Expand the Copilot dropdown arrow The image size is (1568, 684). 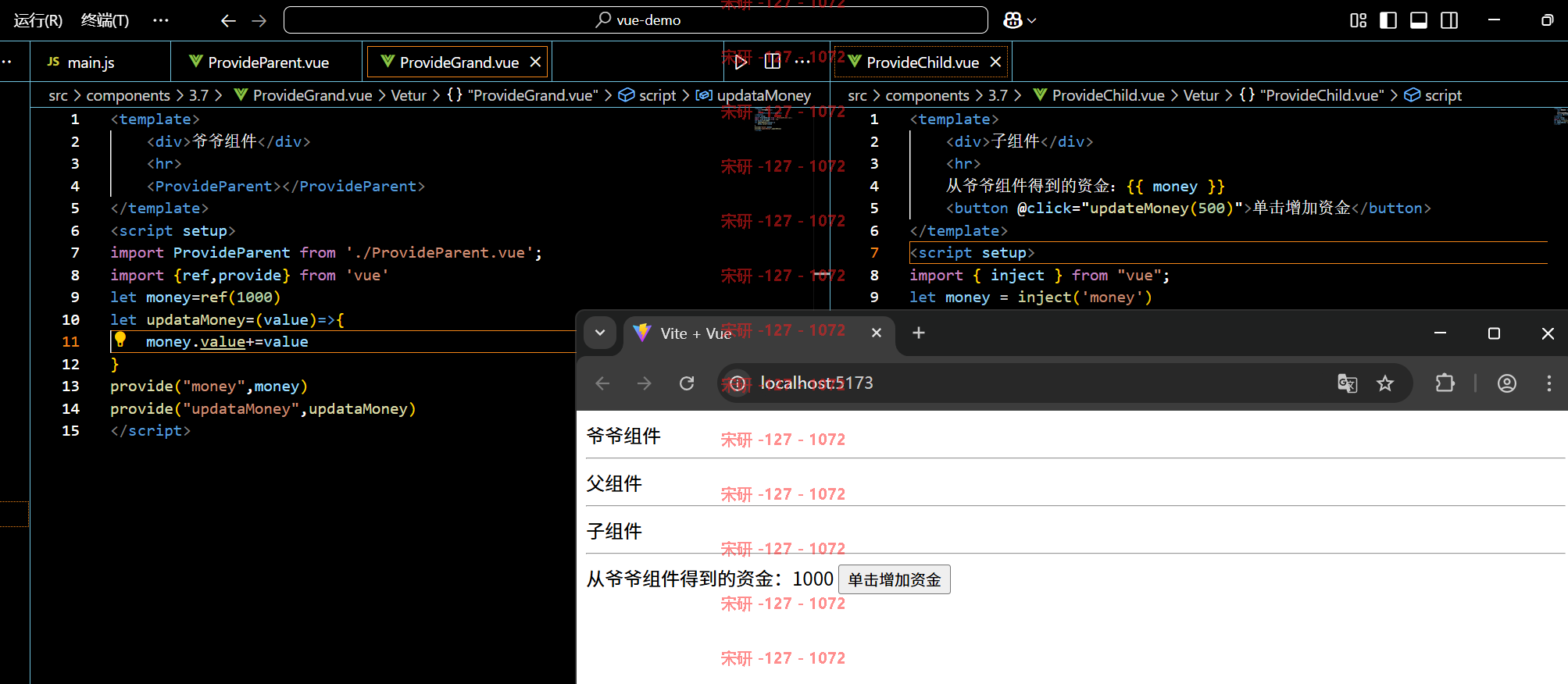[x=1032, y=20]
